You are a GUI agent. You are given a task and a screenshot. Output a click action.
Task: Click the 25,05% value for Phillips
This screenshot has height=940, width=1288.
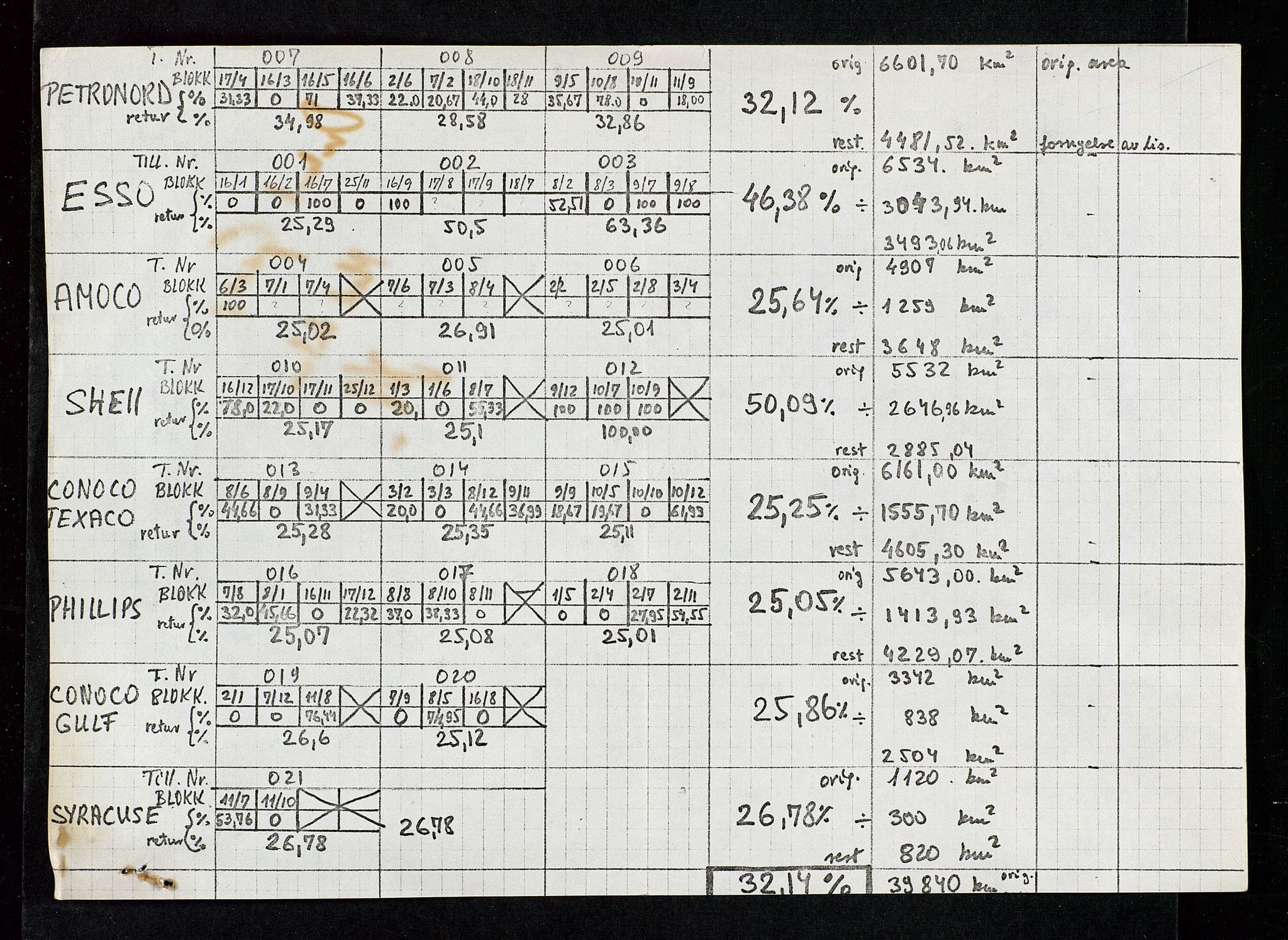796,604
